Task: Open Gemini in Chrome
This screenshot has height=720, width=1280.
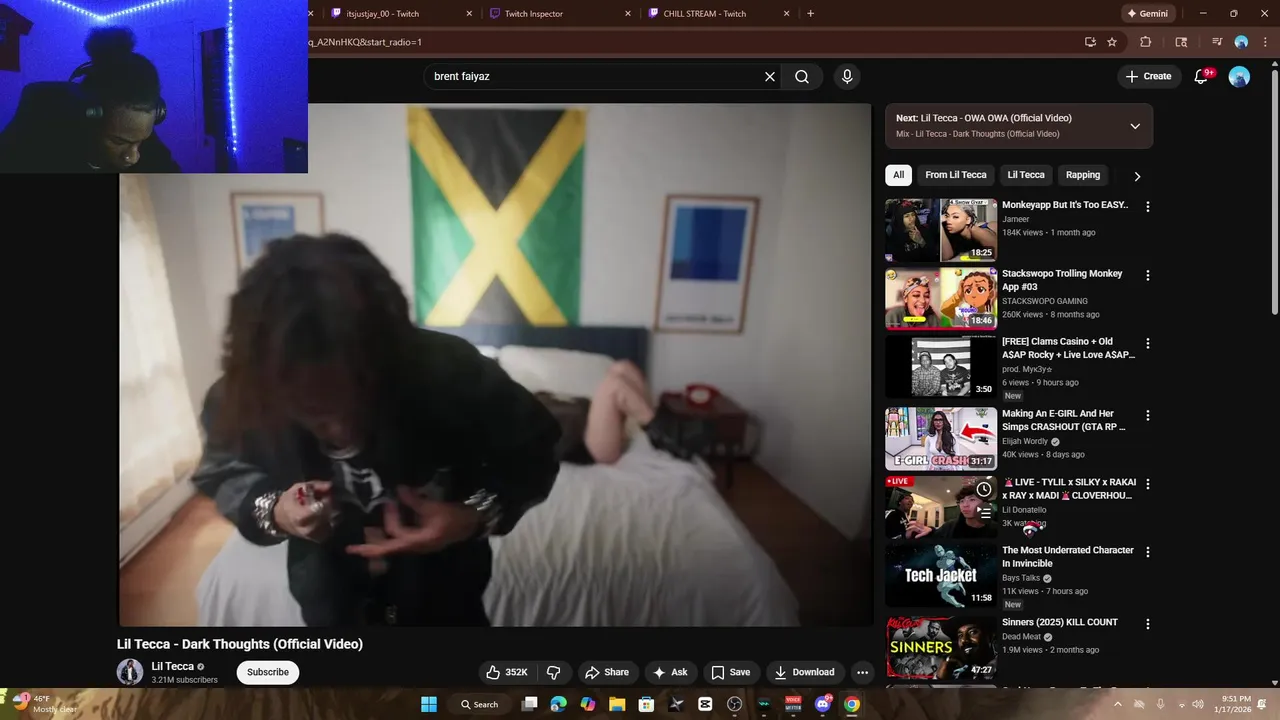Action: tap(1147, 14)
